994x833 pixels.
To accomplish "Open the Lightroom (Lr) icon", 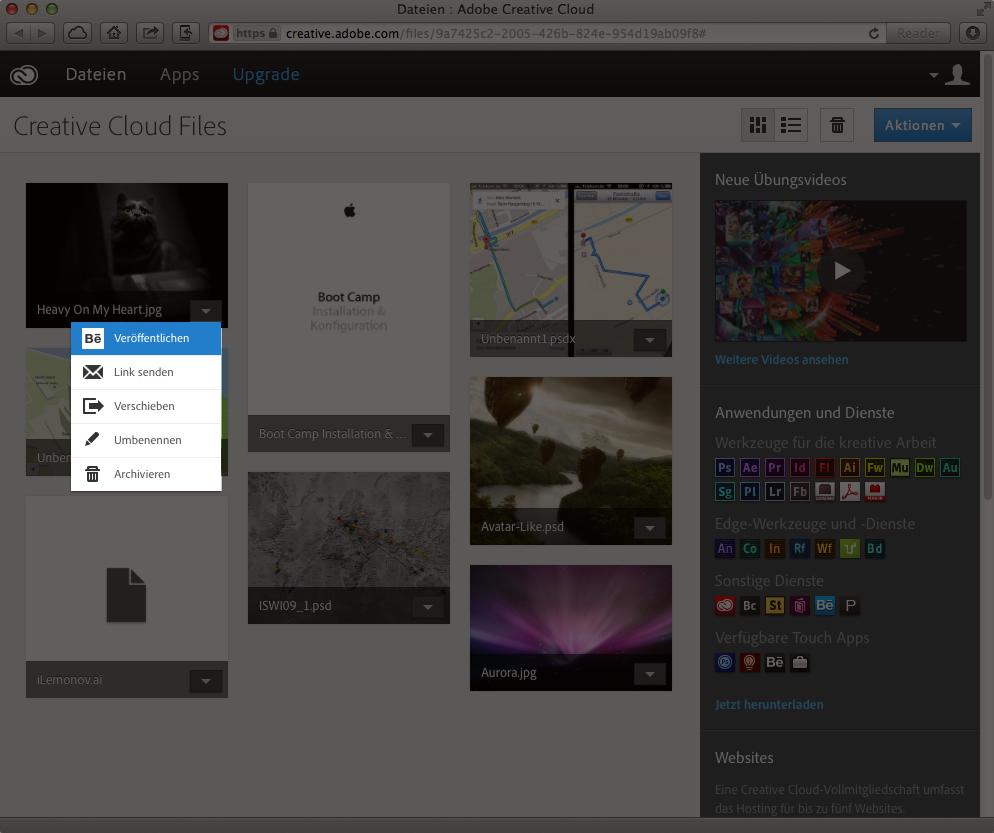I will 775,491.
